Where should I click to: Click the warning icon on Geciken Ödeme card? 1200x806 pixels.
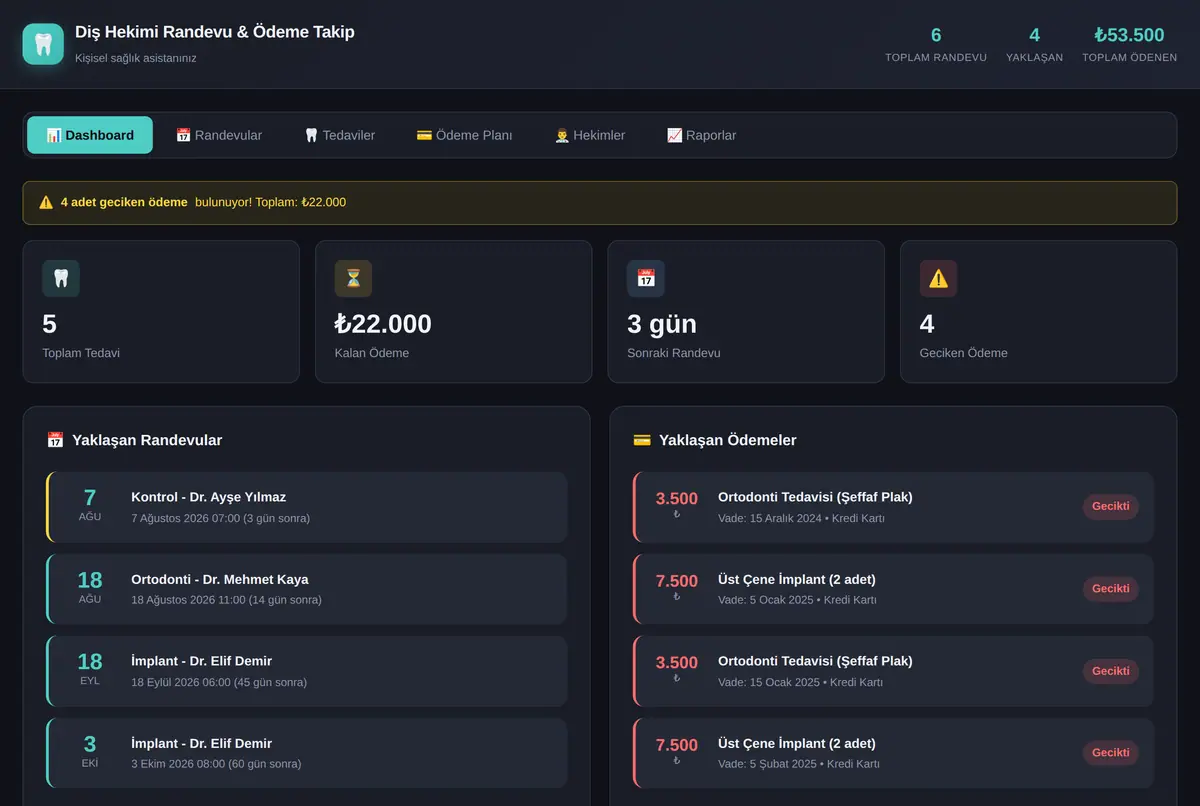point(938,279)
